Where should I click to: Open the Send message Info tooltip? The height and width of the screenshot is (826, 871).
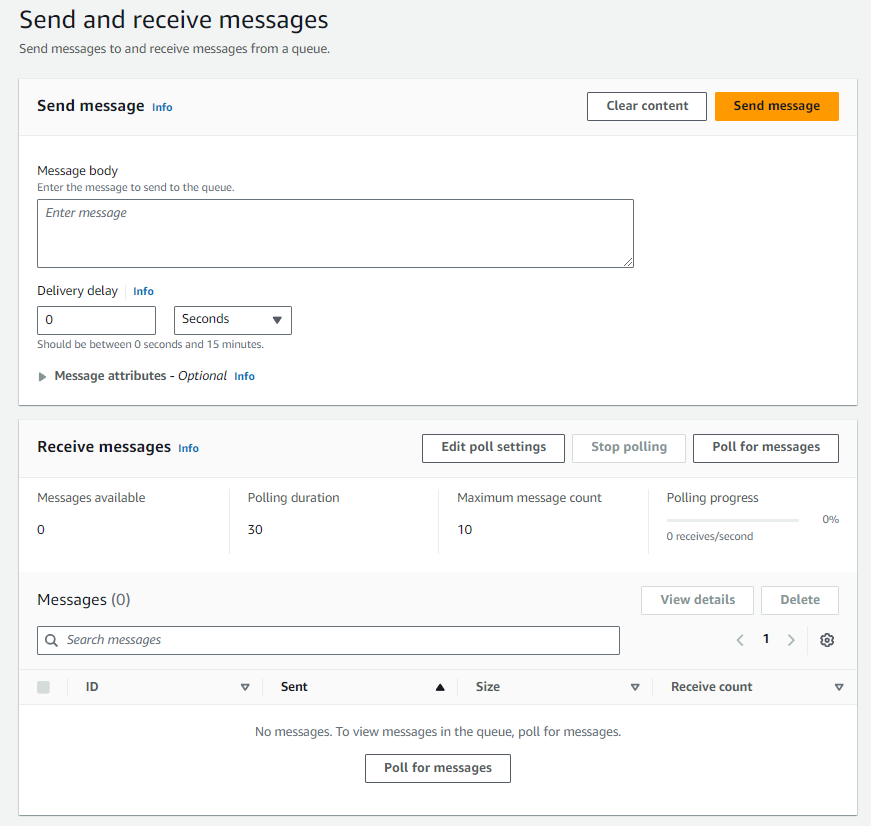point(162,107)
